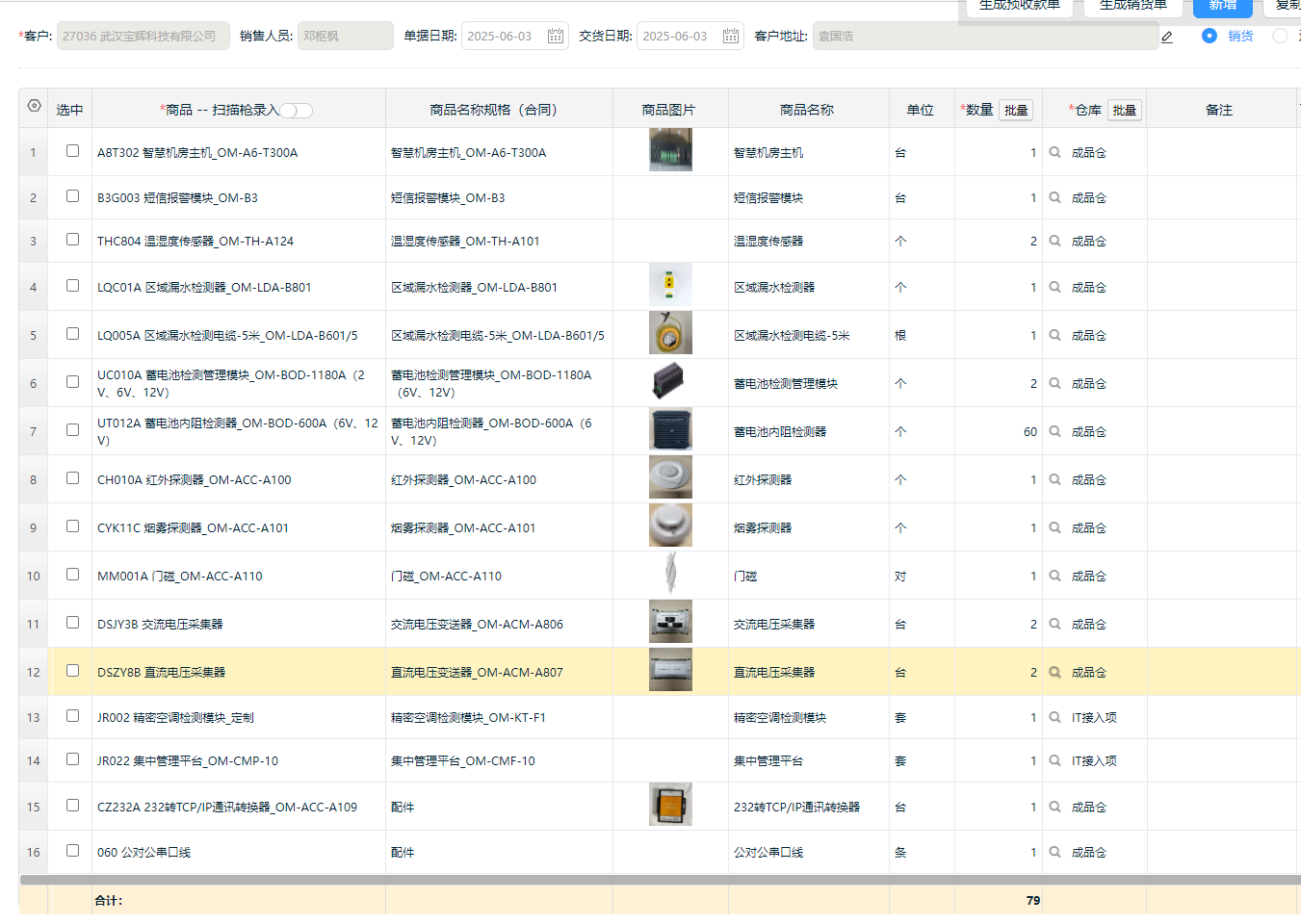
Task: Select the 销货 radio button
Action: point(1210,36)
